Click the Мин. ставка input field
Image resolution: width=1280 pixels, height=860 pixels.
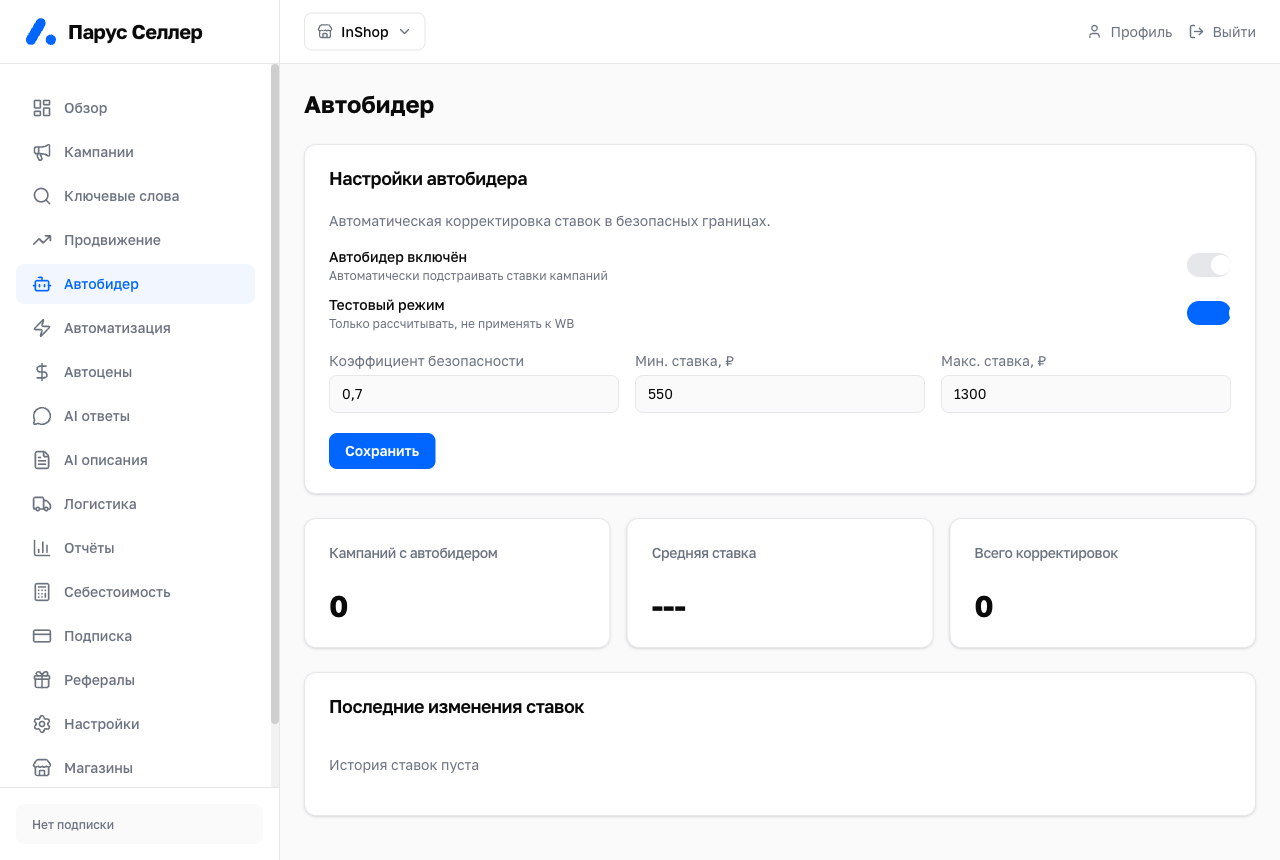pos(780,394)
